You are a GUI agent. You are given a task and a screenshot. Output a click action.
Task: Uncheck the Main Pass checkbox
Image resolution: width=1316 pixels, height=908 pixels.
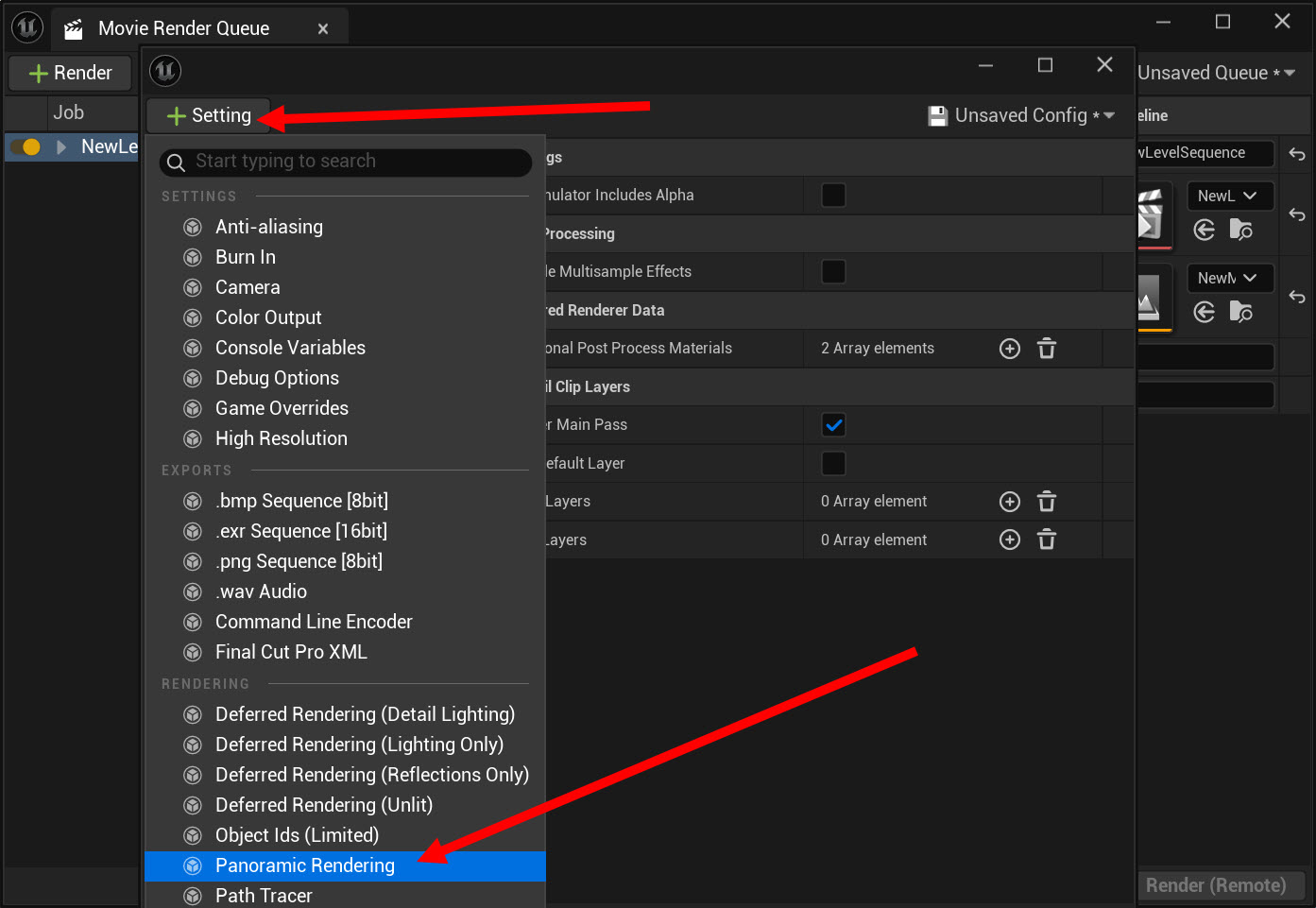click(x=833, y=425)
